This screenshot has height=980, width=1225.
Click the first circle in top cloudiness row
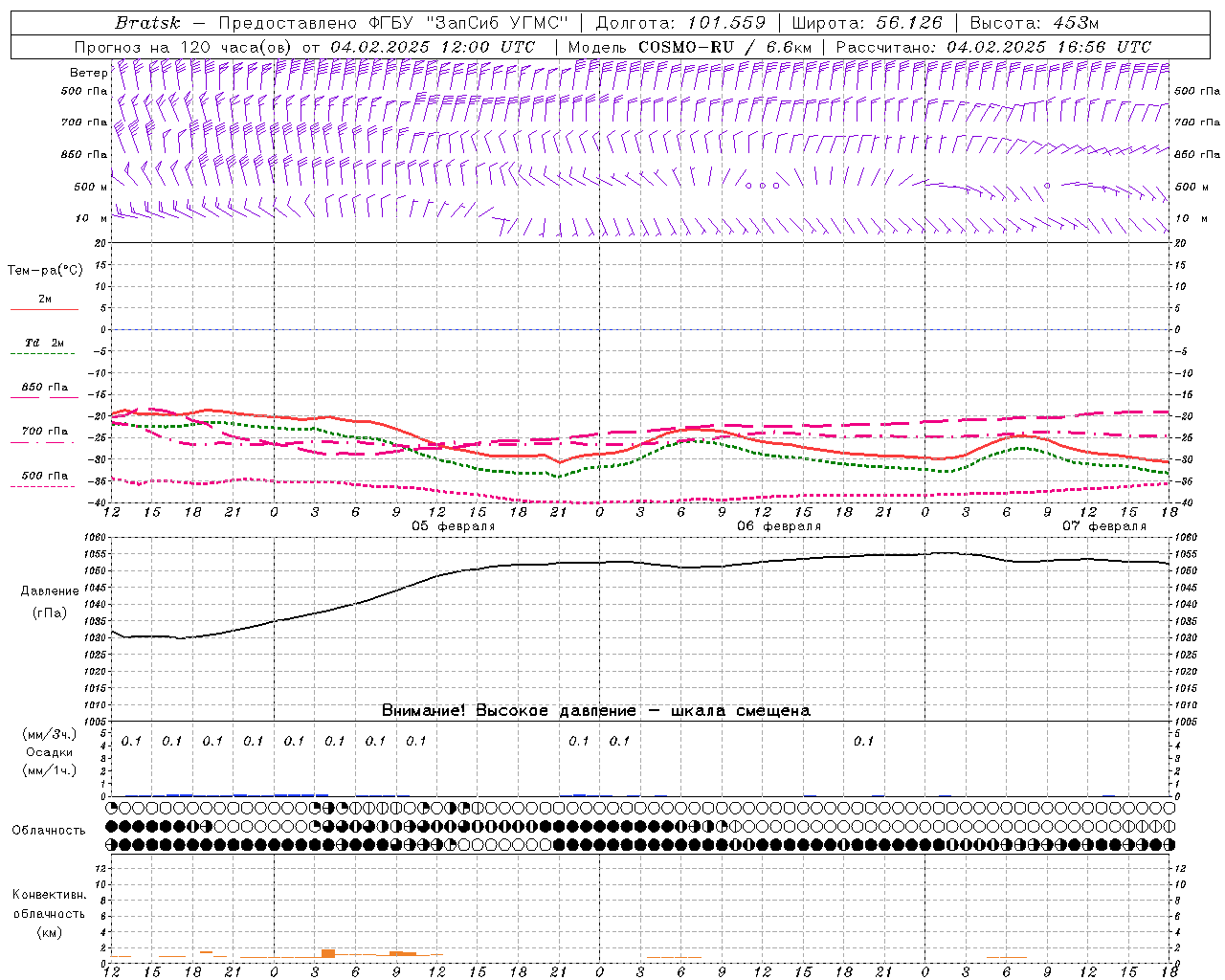[x=112, y=808]
